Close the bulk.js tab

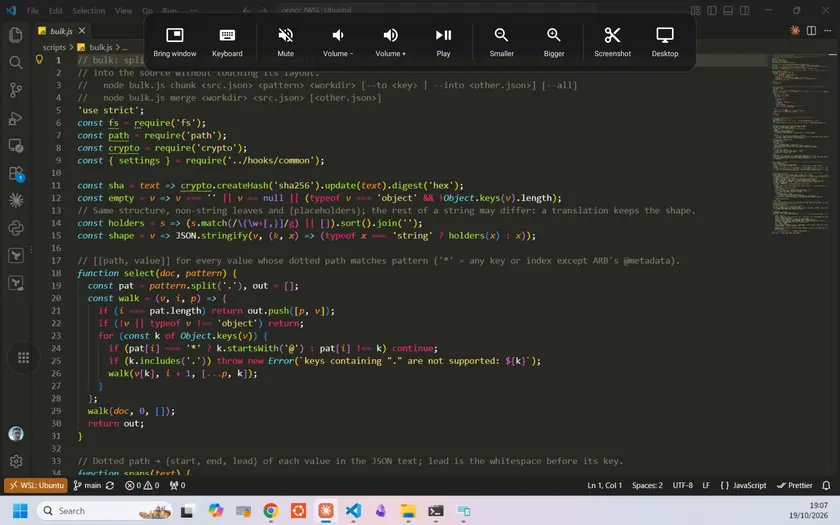[81, 31]
